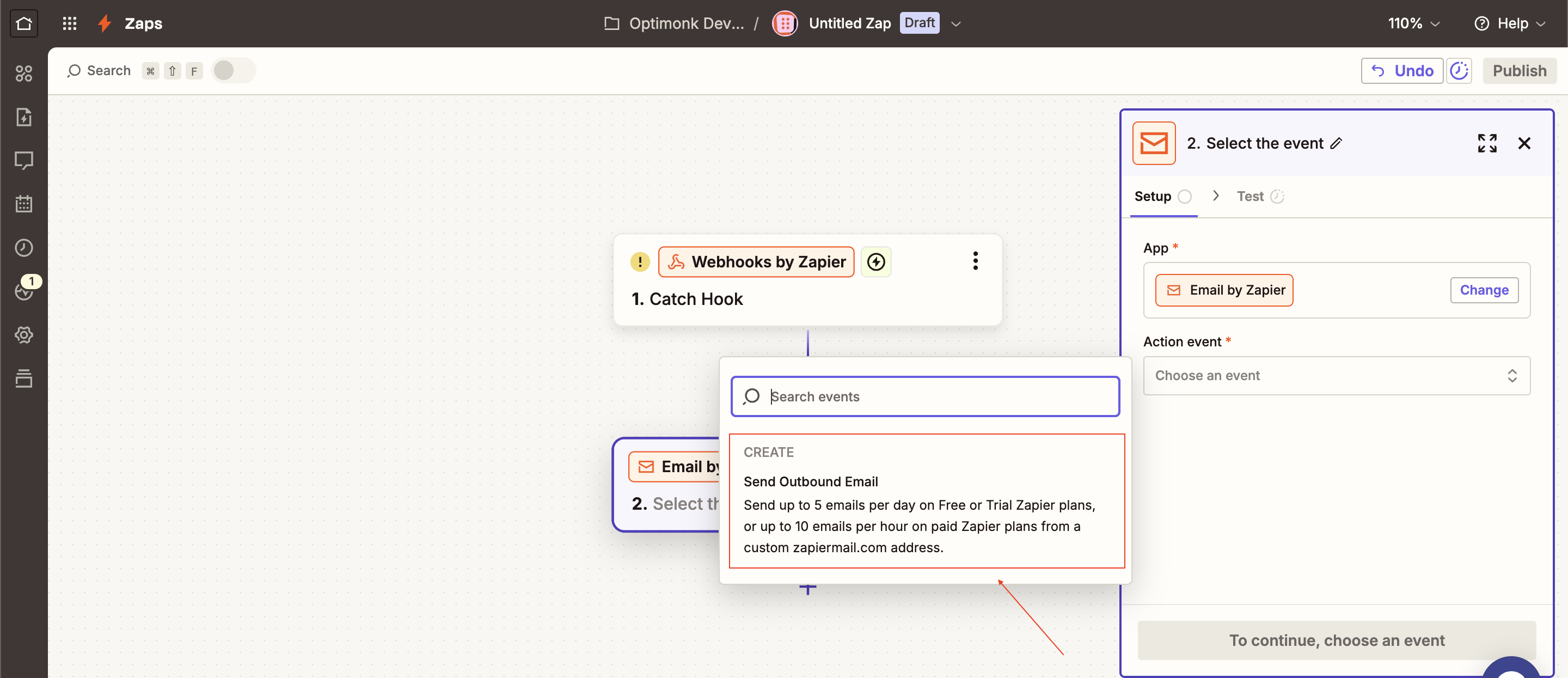
Task: Click the Draft status badge
Action: [919, 23]
